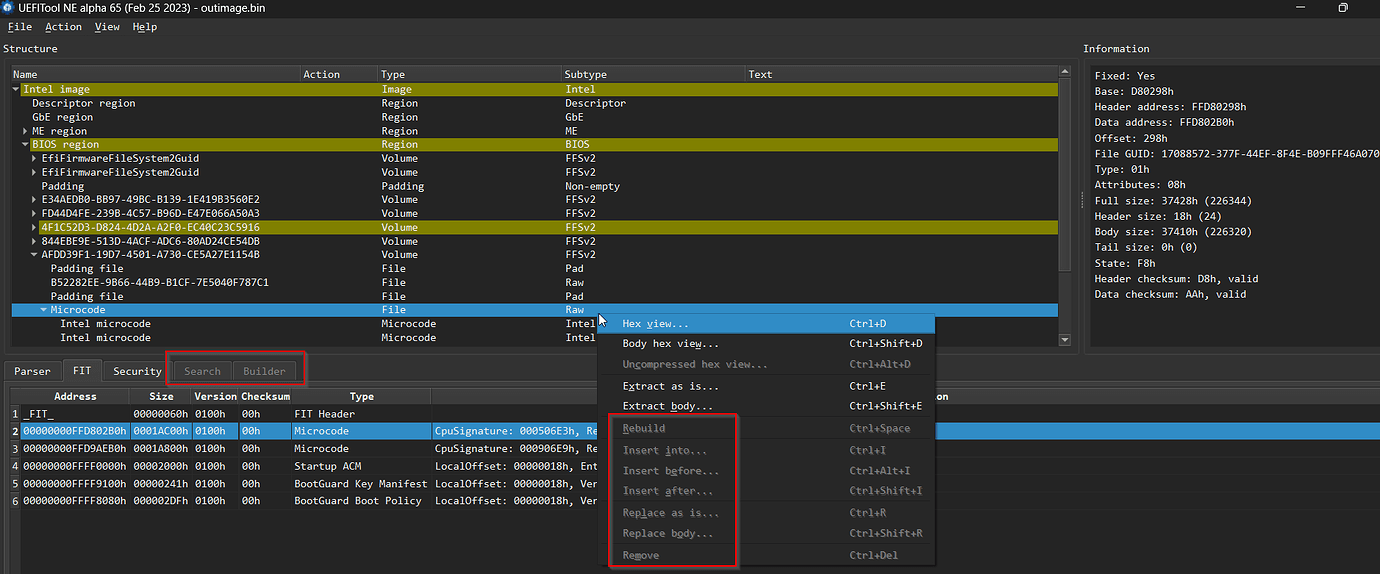Switch to the FIT tab

click(82, 371)
